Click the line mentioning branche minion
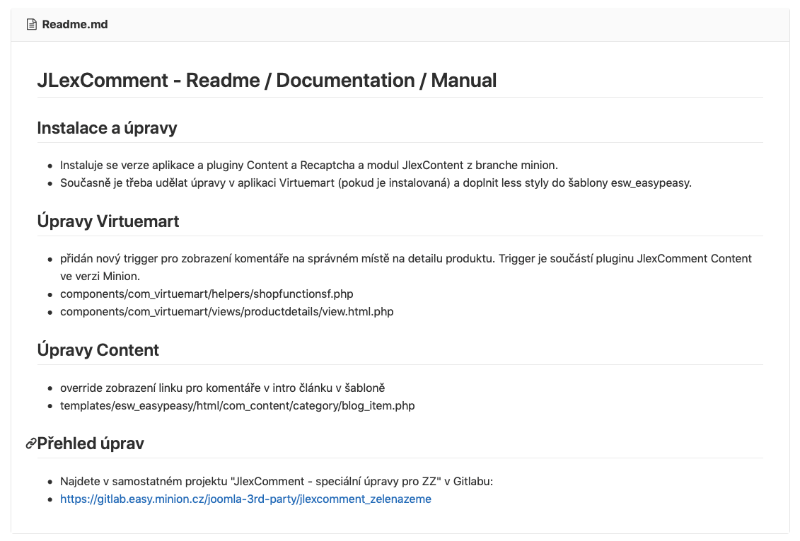This screenshot has height=541, width=800. [x=309, y=165]
